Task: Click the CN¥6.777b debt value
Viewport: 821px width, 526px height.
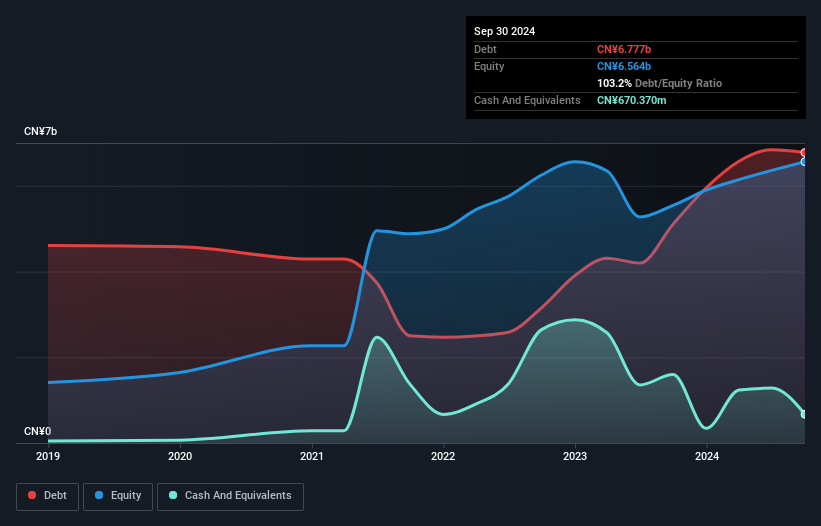Action: pyautogui.click(x=624, y=49)
